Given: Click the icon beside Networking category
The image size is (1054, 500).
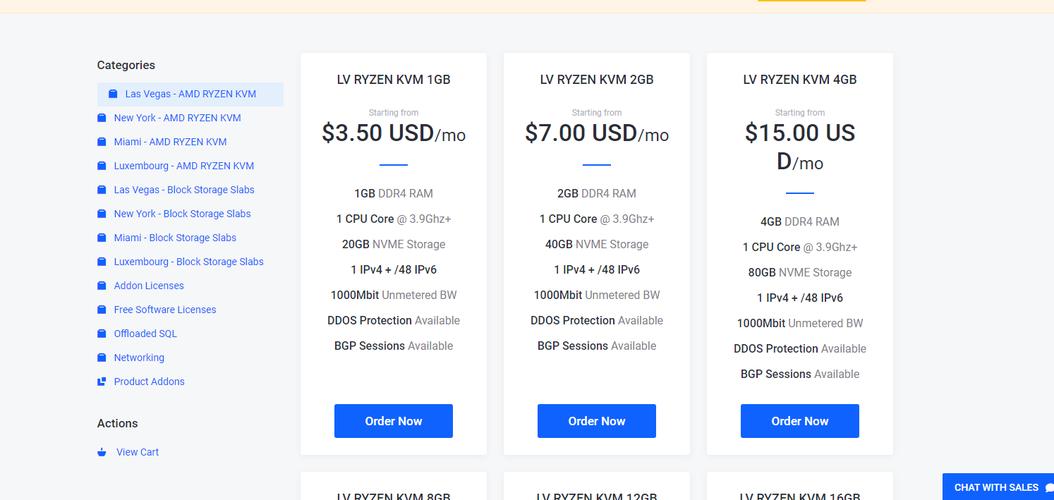Looking at the screenshot, I should 102,358.
